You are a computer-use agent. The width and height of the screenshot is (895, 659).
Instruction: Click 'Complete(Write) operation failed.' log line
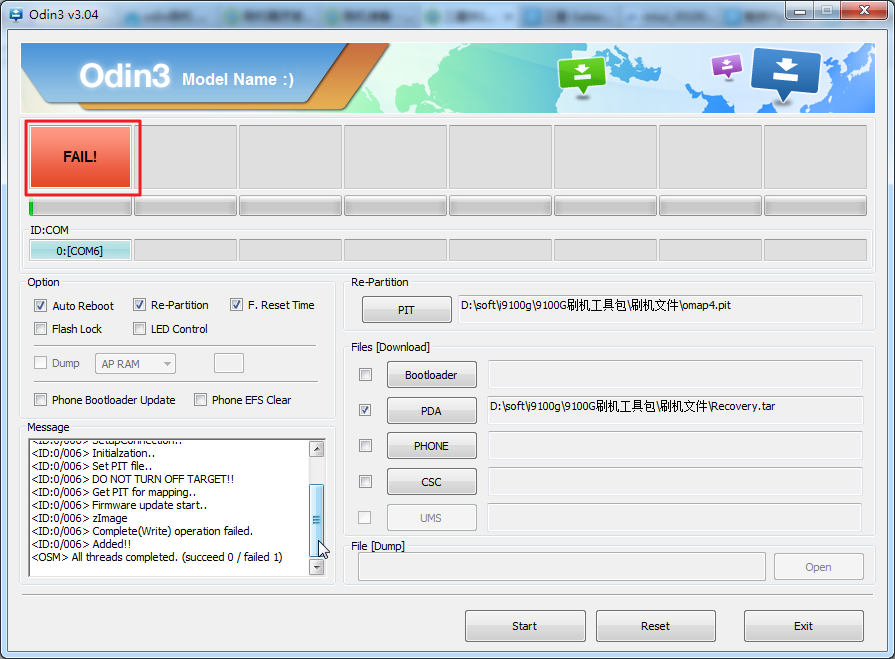click(x=142, y=531)
